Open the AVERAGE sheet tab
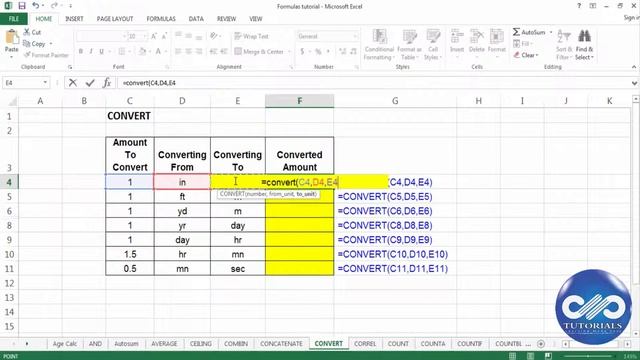 click(164, 344)
